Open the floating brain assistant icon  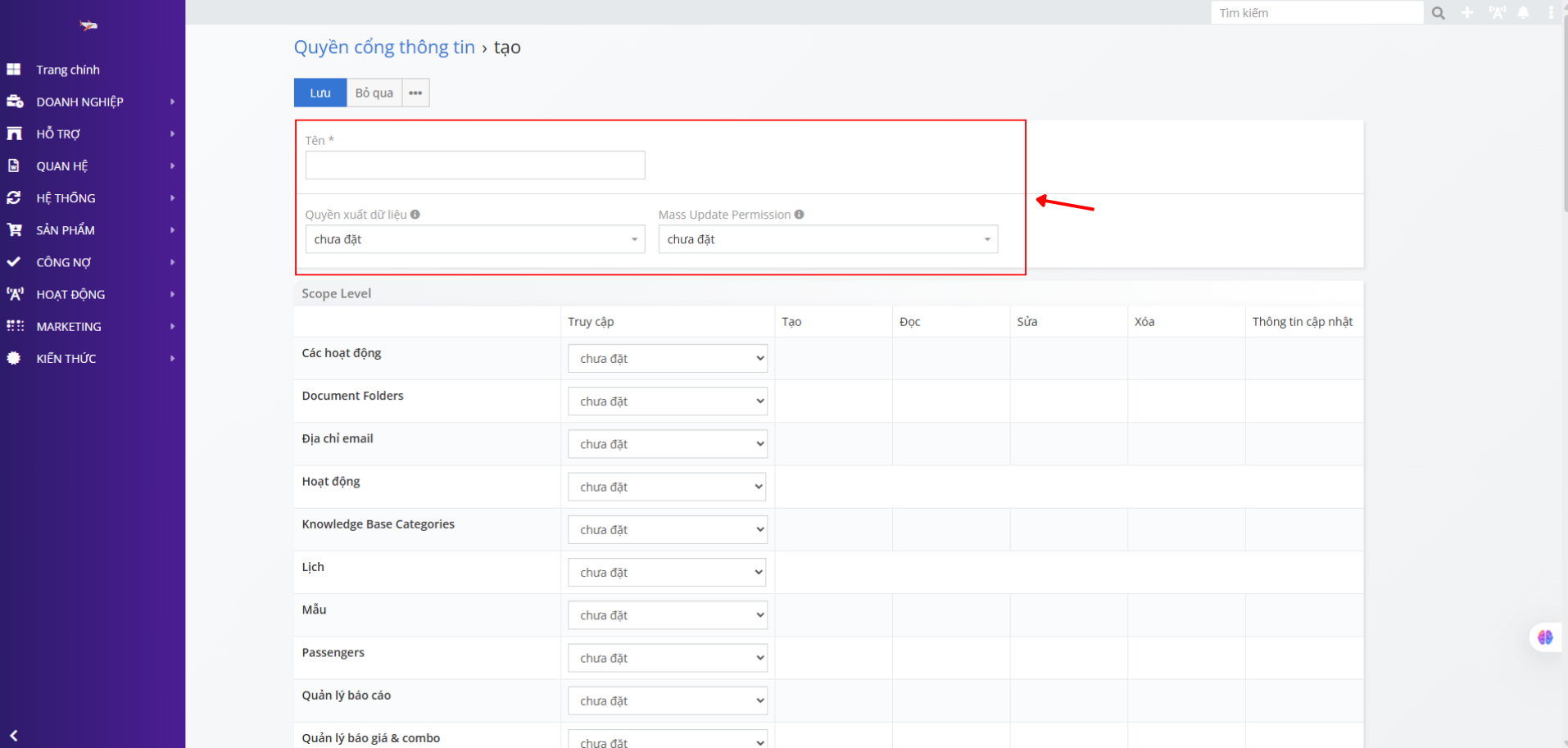[x=1544, y=637]
